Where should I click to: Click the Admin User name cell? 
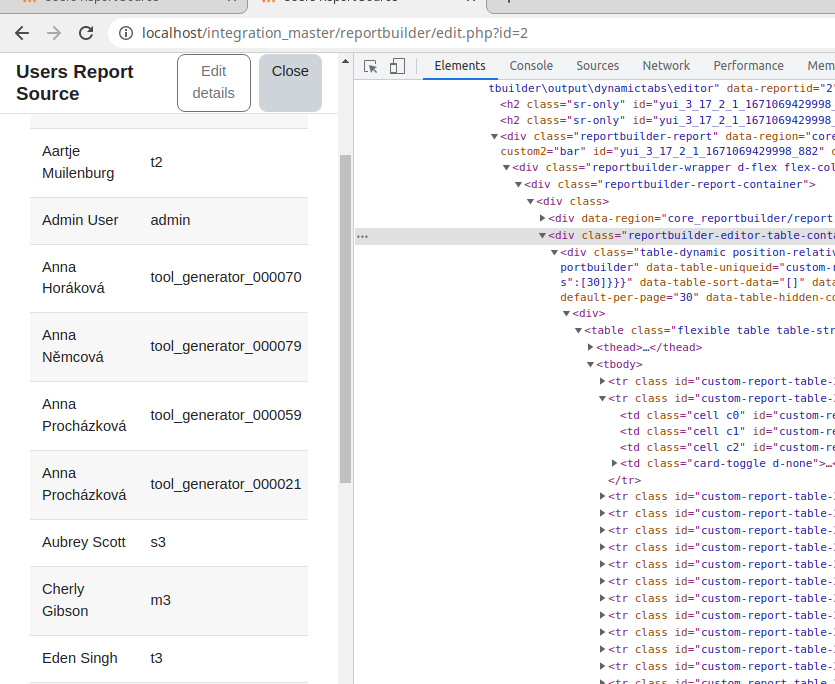[x=80, y=220]
